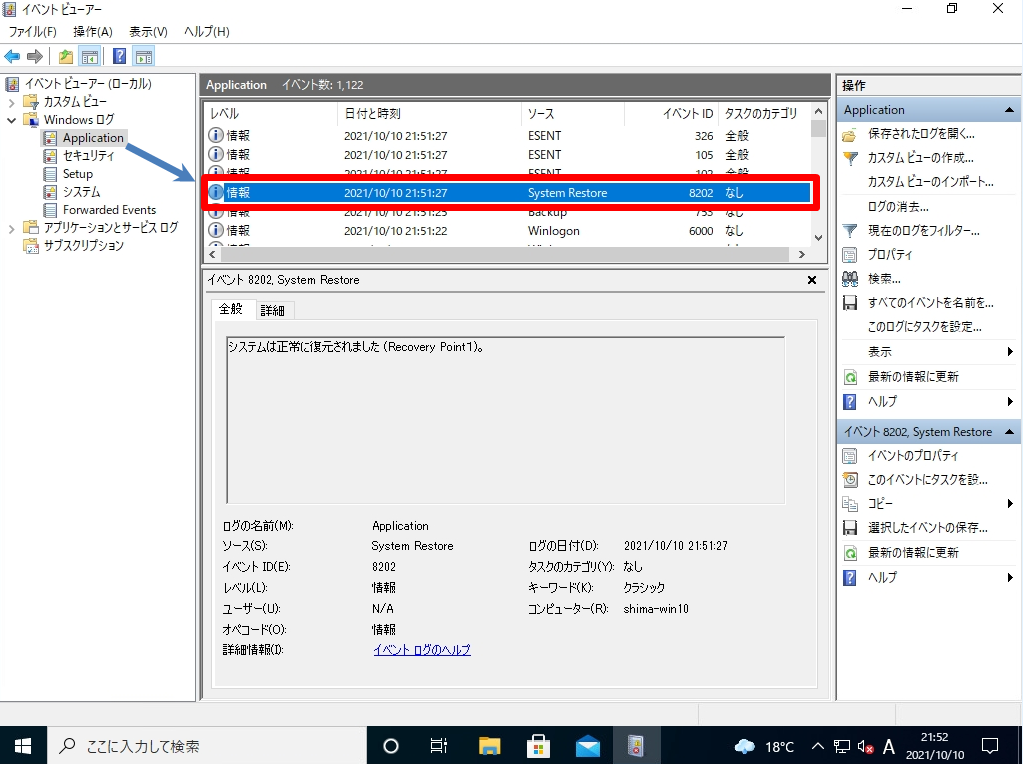The width and height of the screenshot is (1023, 764).
Task: Expand the カスタム ビュー tree node
Action: click(x=11, y=102)
